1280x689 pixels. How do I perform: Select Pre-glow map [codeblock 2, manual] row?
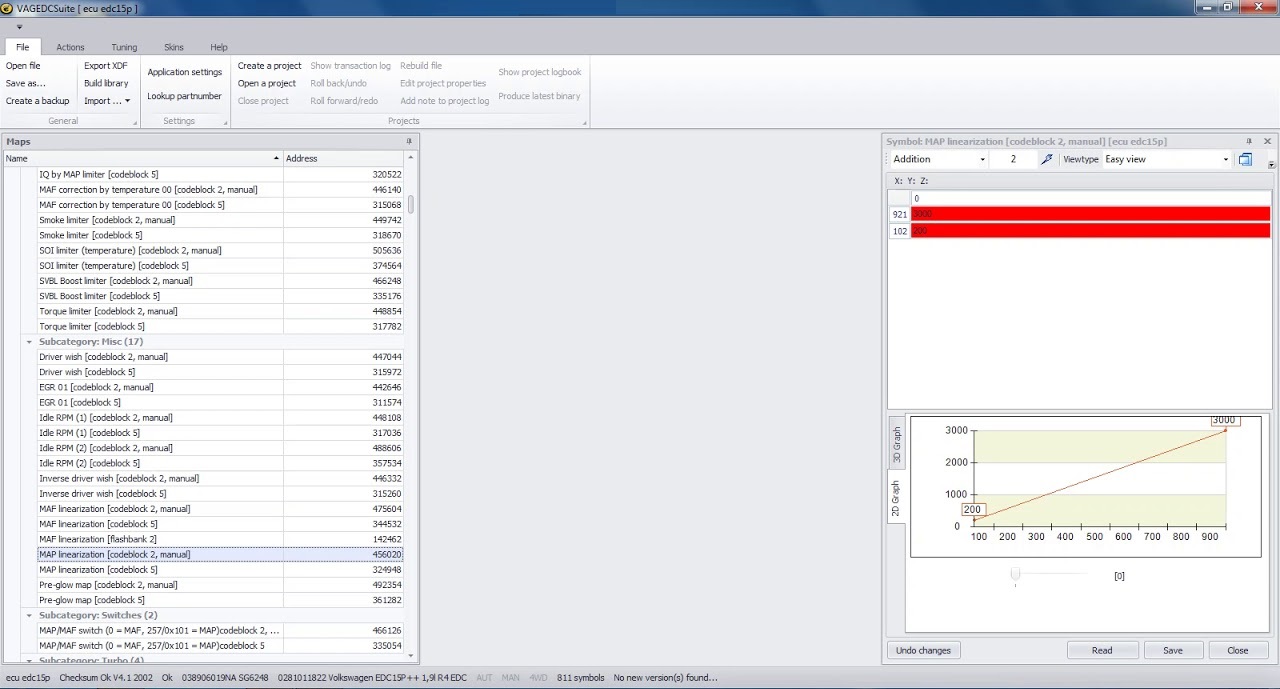coord(220,585)
